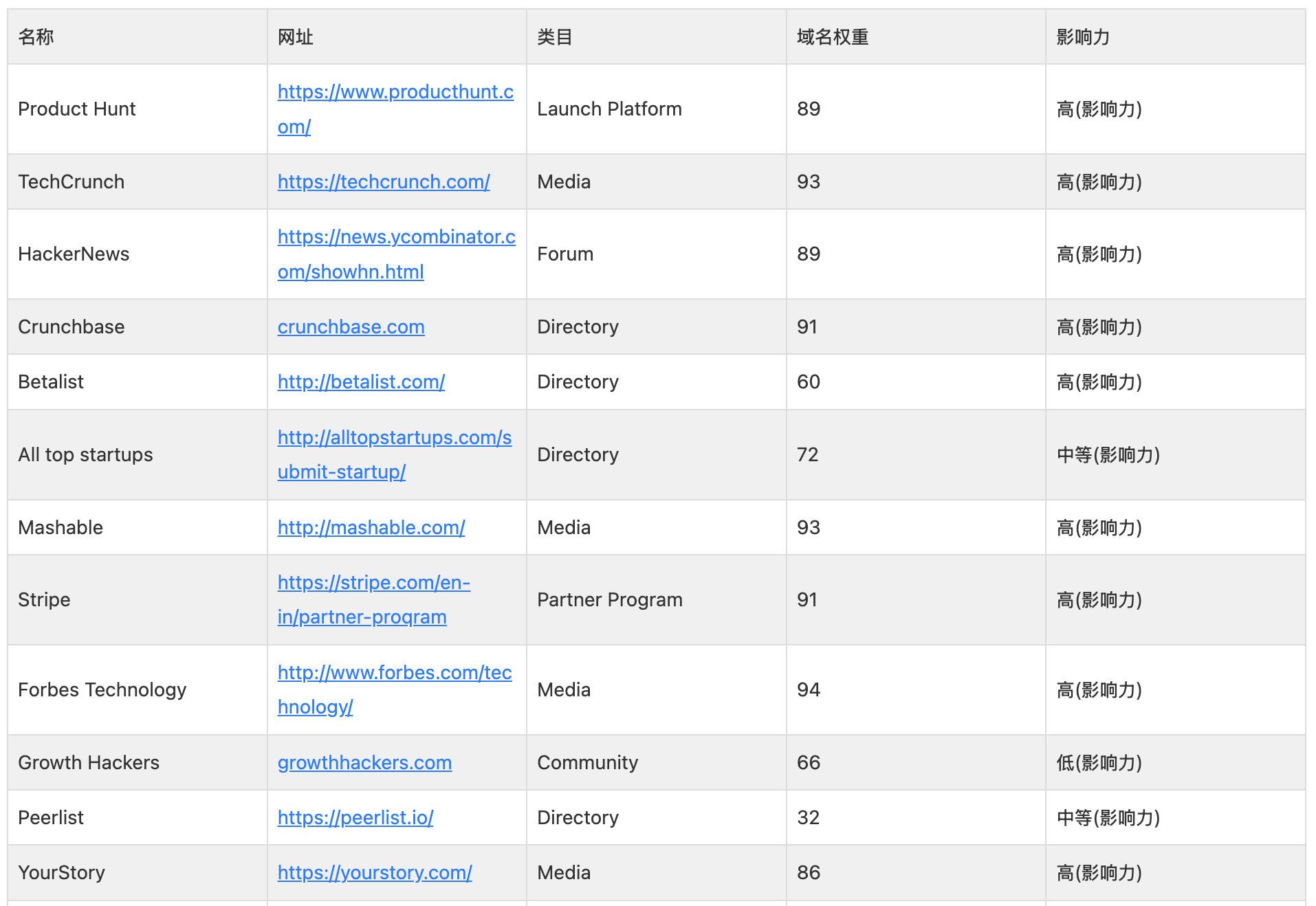Select the Product Hunt name cell
The width and height of the screenshot is (1316, 906).
[x=138, y=109]
